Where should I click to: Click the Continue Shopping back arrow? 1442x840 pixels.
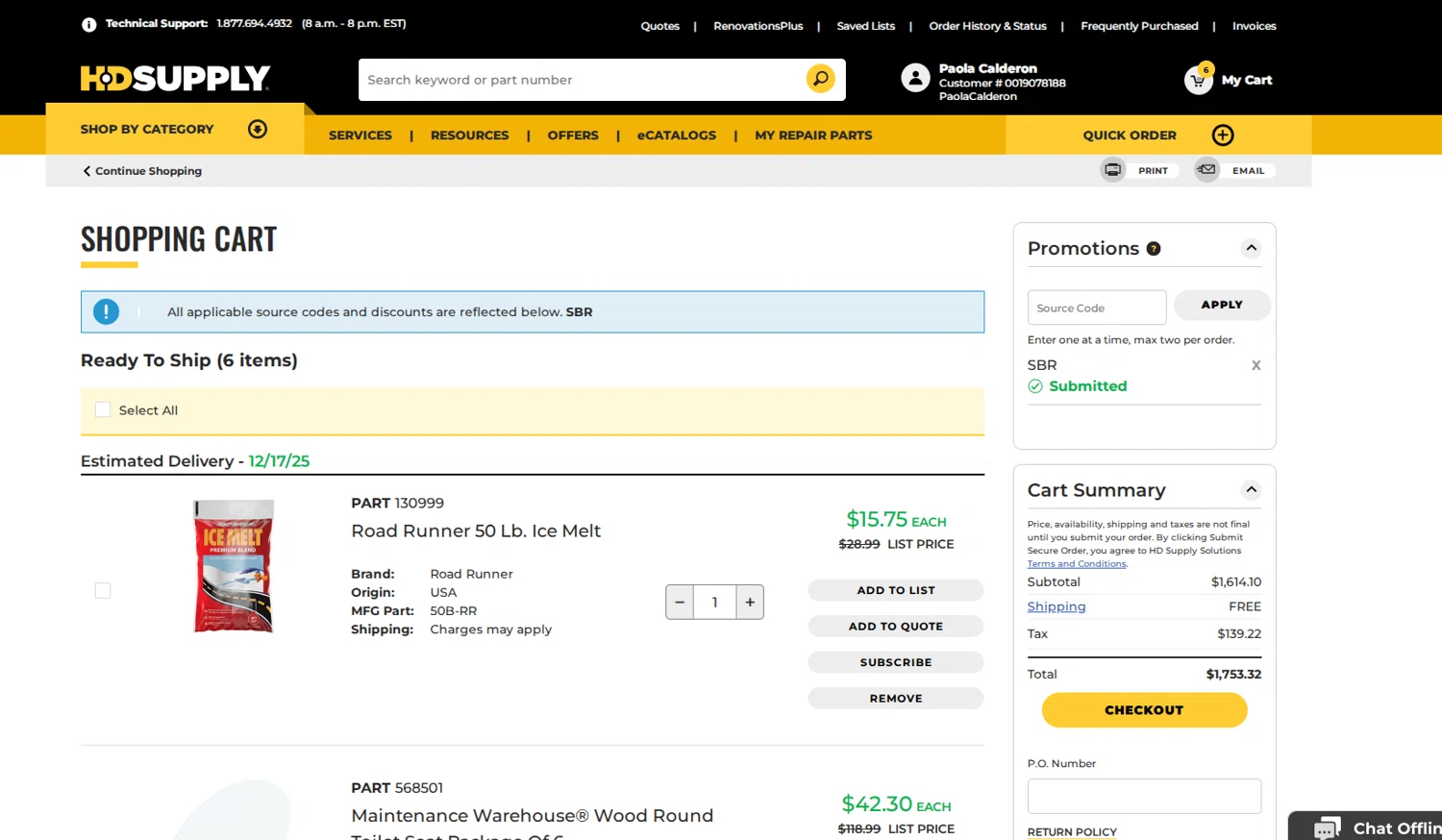[x=87, y=171]
